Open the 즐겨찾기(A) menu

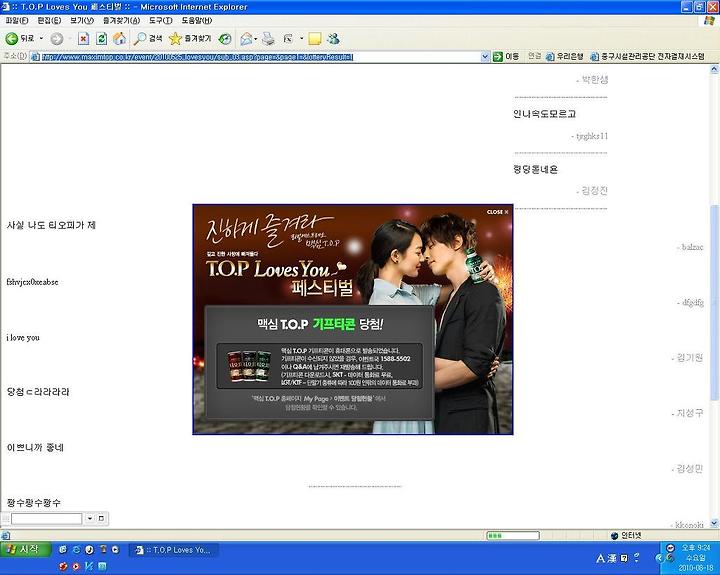pos(121,21)
